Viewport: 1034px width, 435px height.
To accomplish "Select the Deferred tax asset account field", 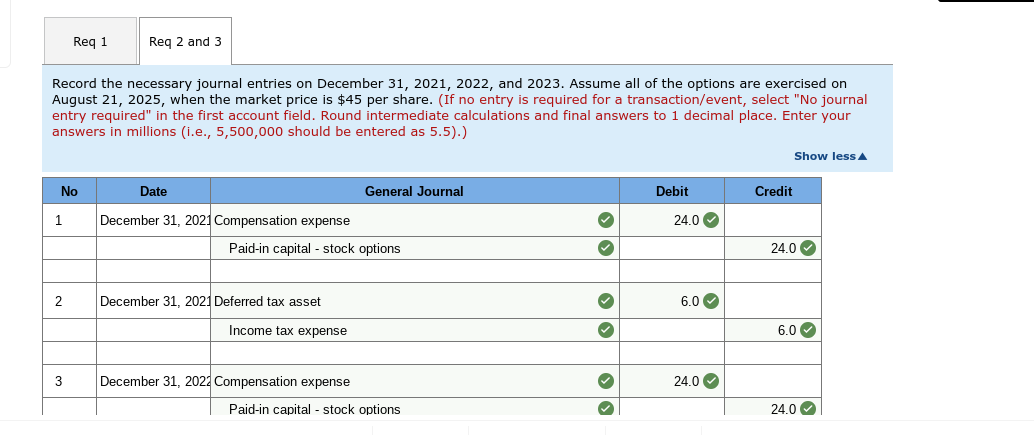I will 415,301.
